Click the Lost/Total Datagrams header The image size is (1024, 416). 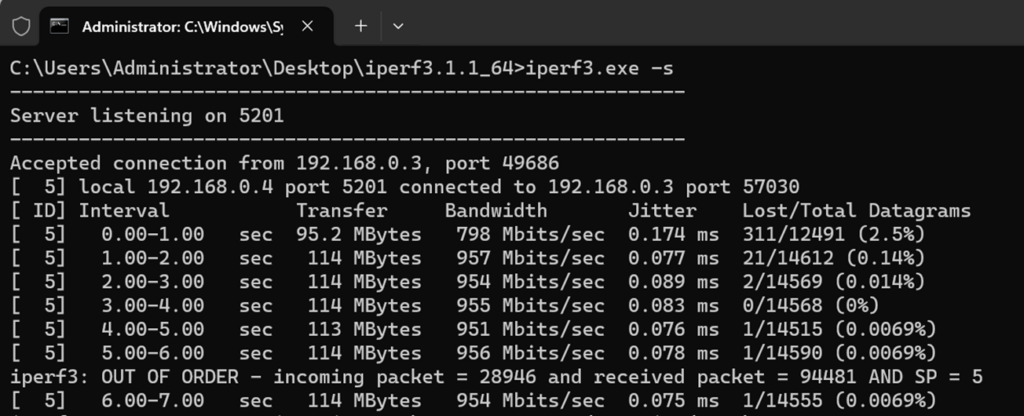856,211
